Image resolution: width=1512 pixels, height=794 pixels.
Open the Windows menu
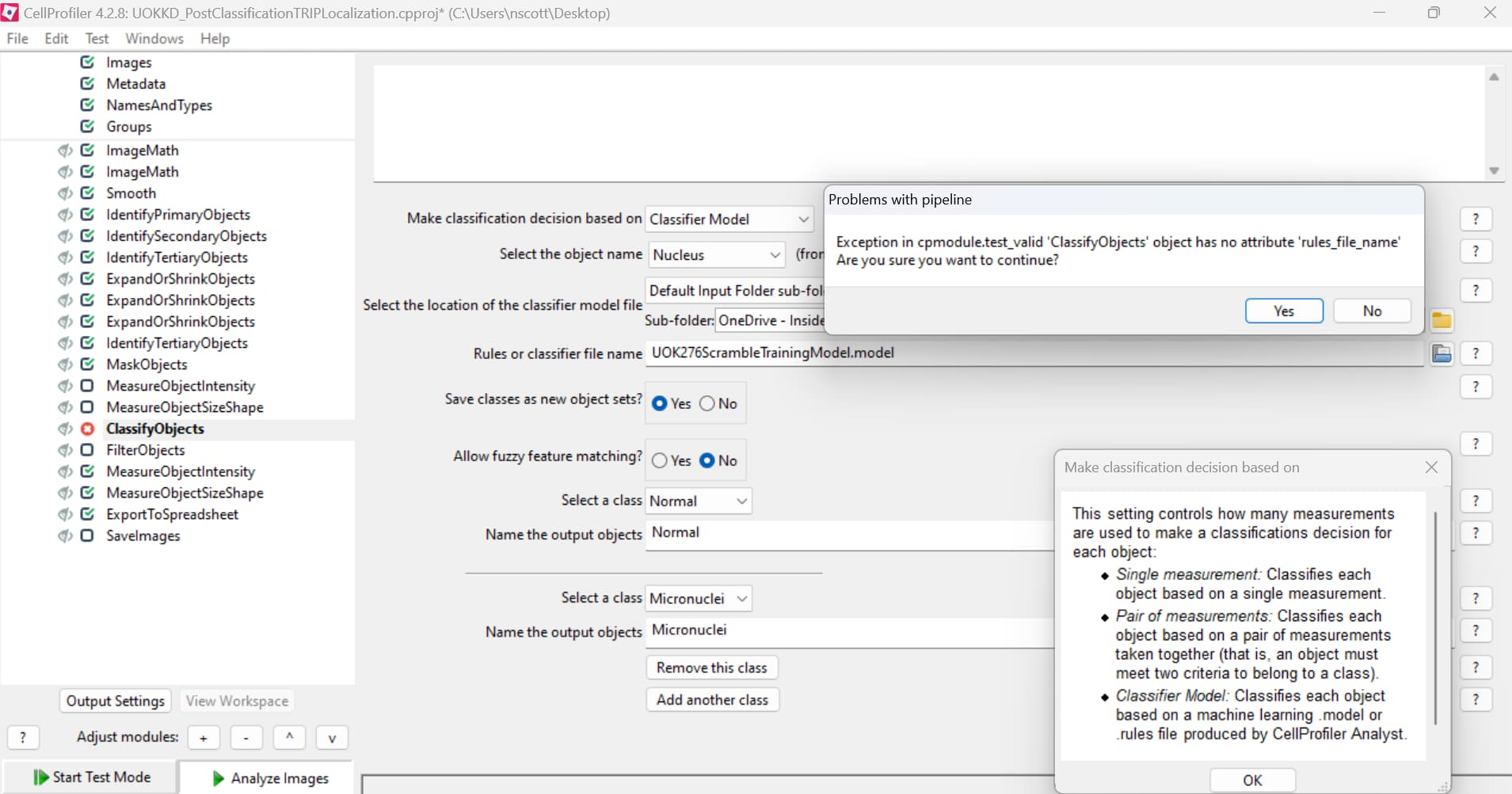pos(154,38)
